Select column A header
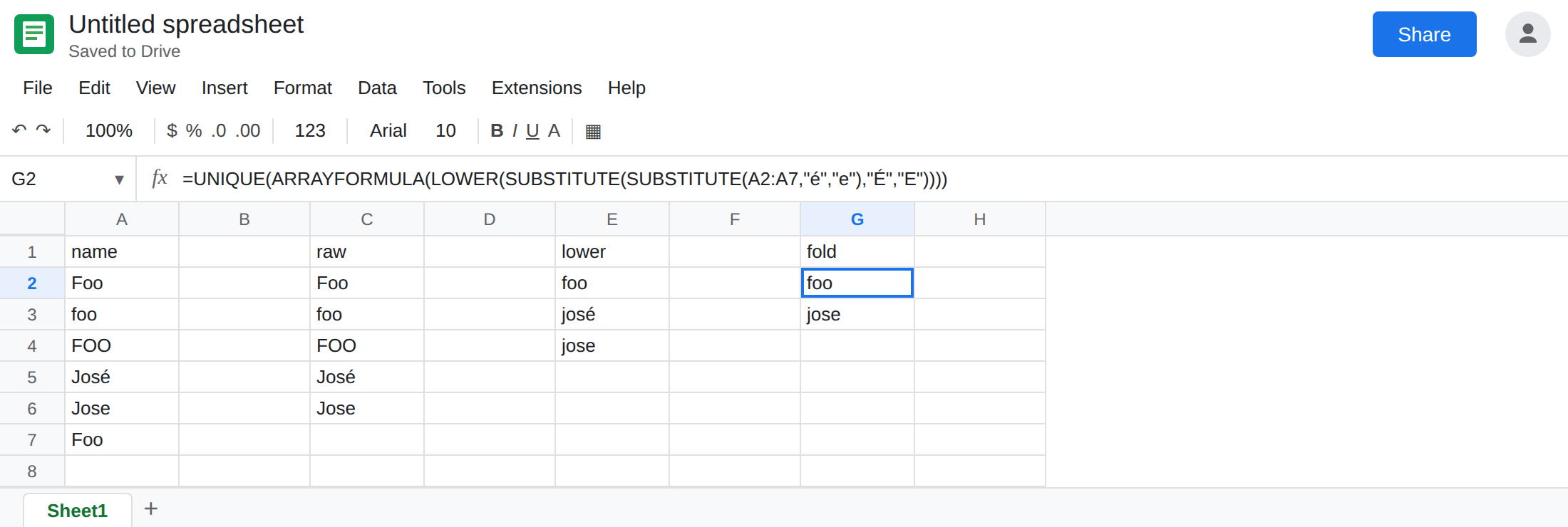This screenshot has height=527, width=1568. tap(122, 219)
